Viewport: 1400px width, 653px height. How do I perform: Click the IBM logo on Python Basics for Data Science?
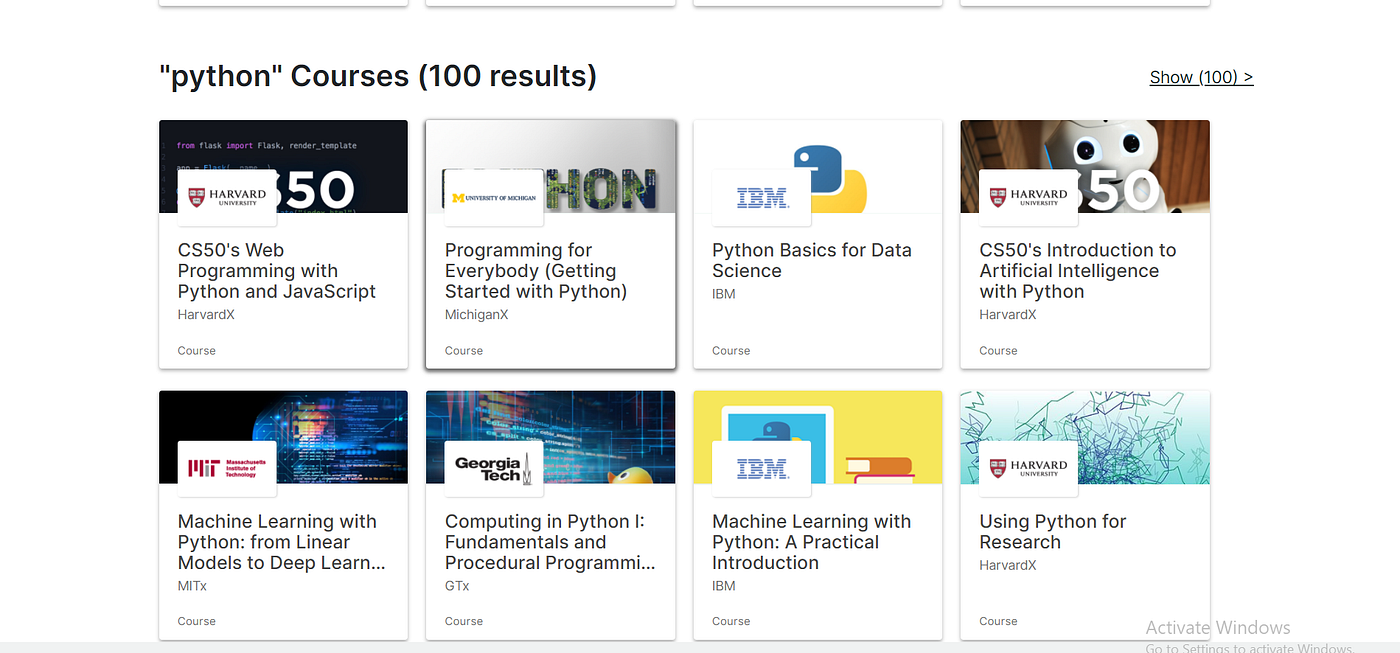pyautogui.click(x=761, y=197)
